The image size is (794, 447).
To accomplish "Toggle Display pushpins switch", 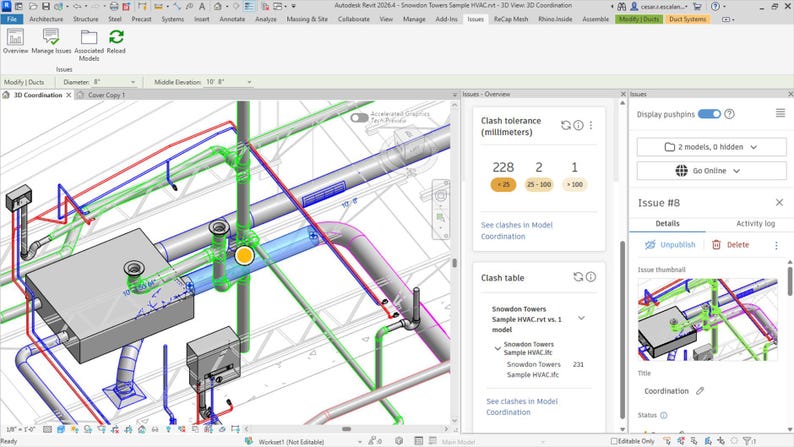I will [709, 114].
